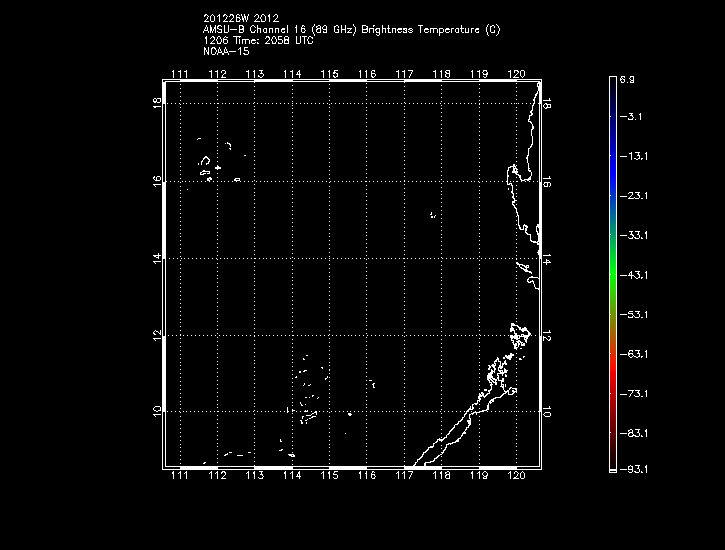Select longitude label 115 on the top axis
The width and height of the screenshot is (725, 550).
tap(329, 74)
